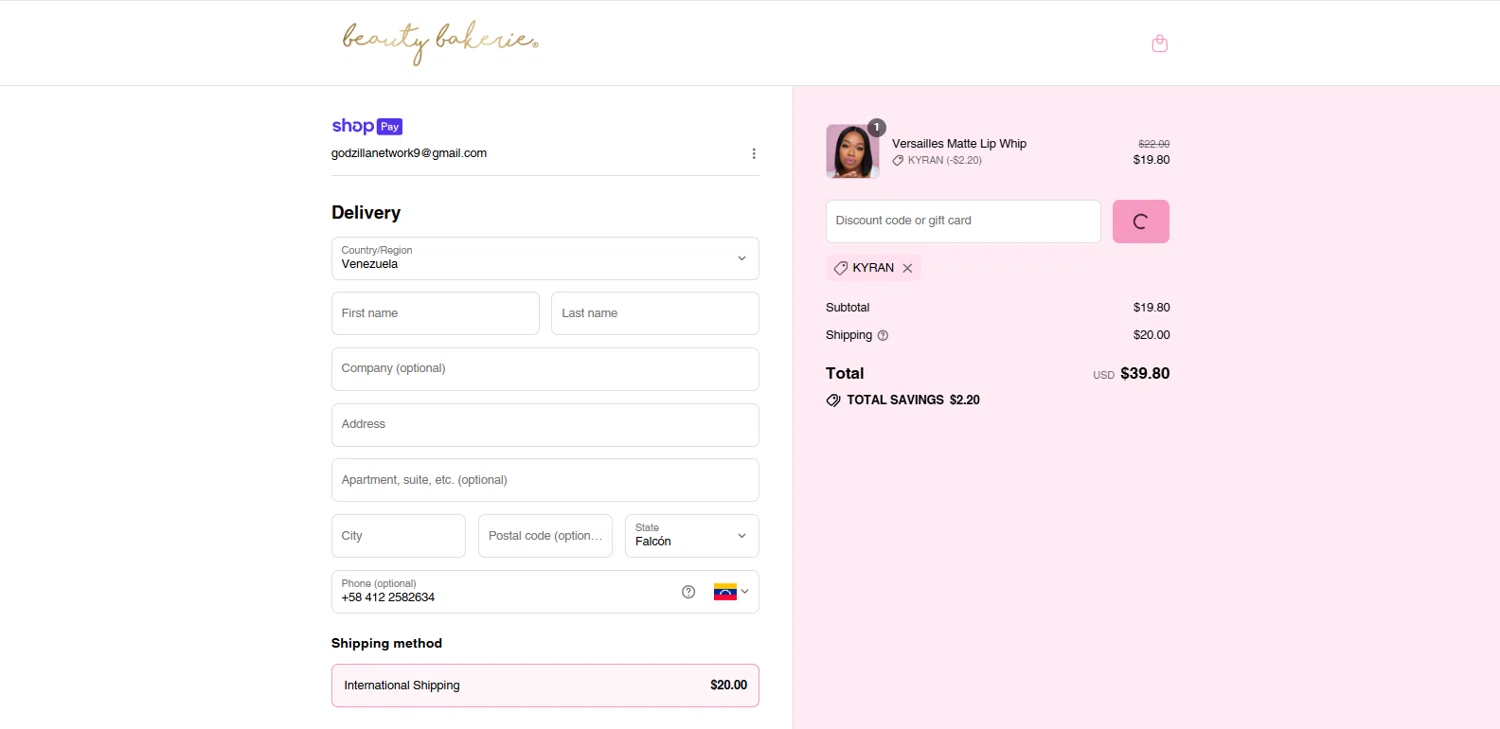1500x729 pixels.
Task: Focus the Discount code or gift card field
Action: [963, 222]
